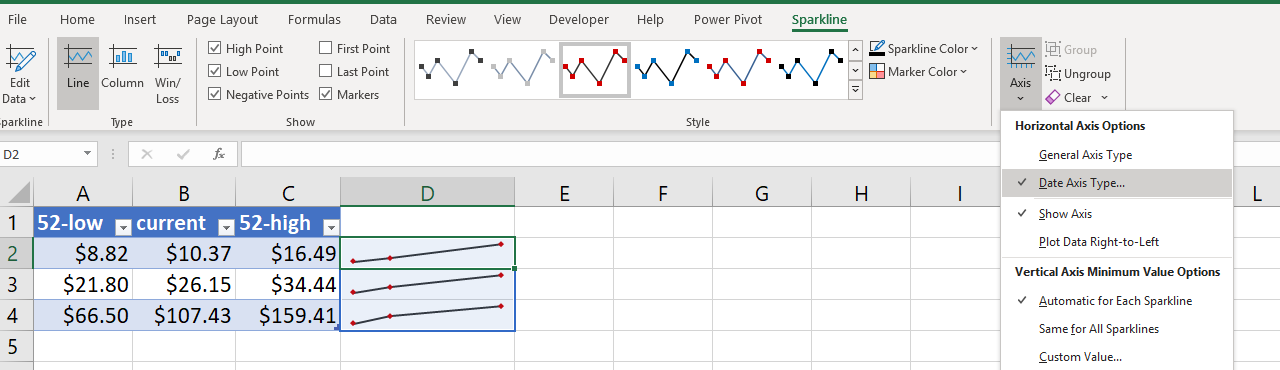Open the Data tab
This screenshot has width=1280, height=370.
coord(383,19)
